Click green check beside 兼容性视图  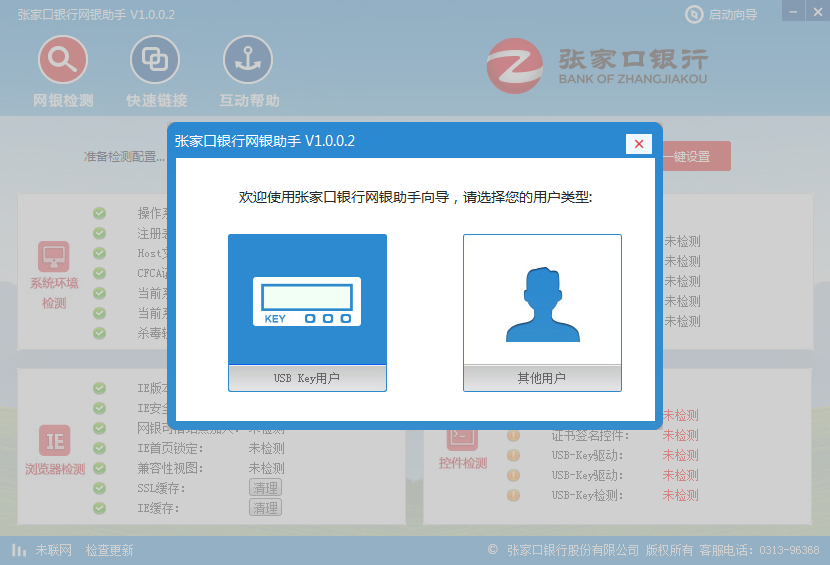click(x=100, y=468)
